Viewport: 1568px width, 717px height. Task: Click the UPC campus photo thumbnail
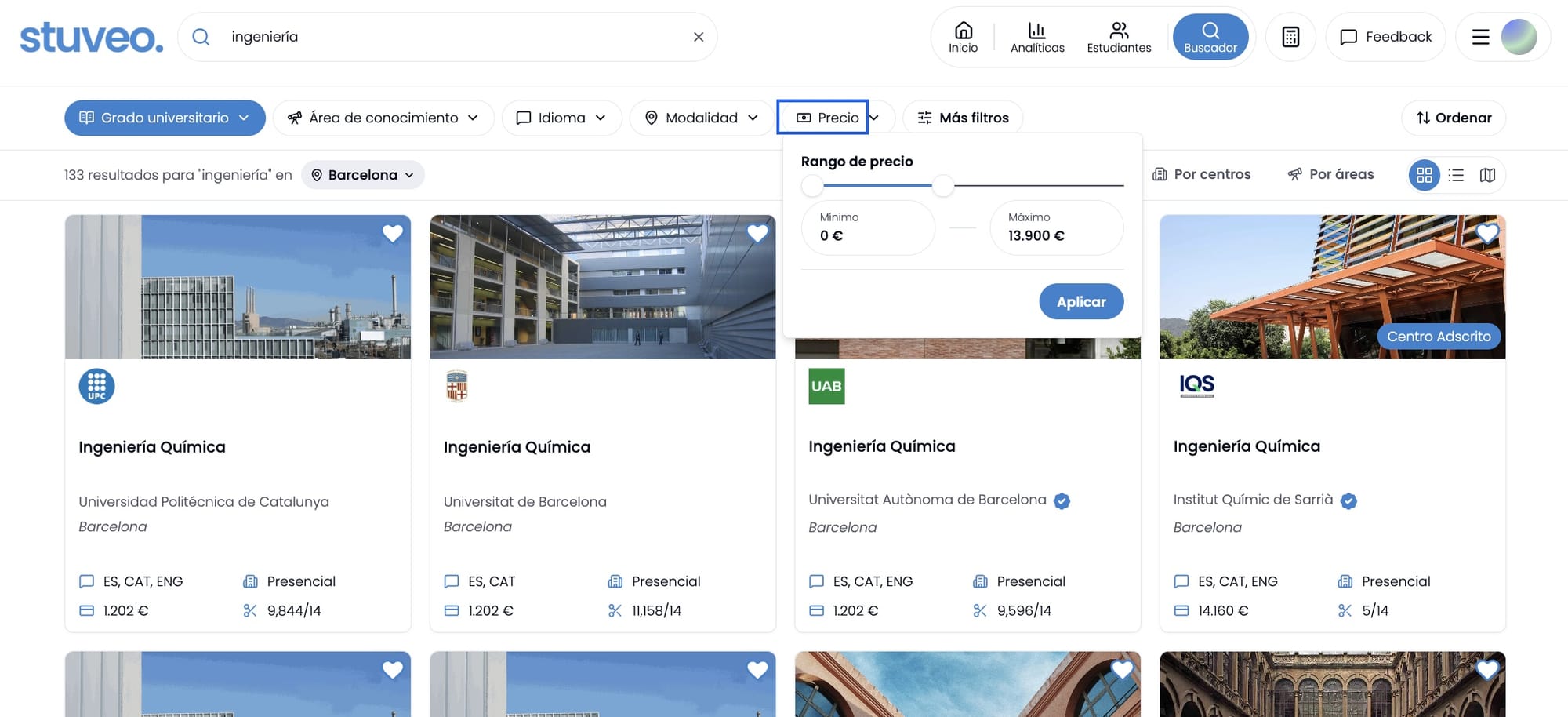[238, 287]
